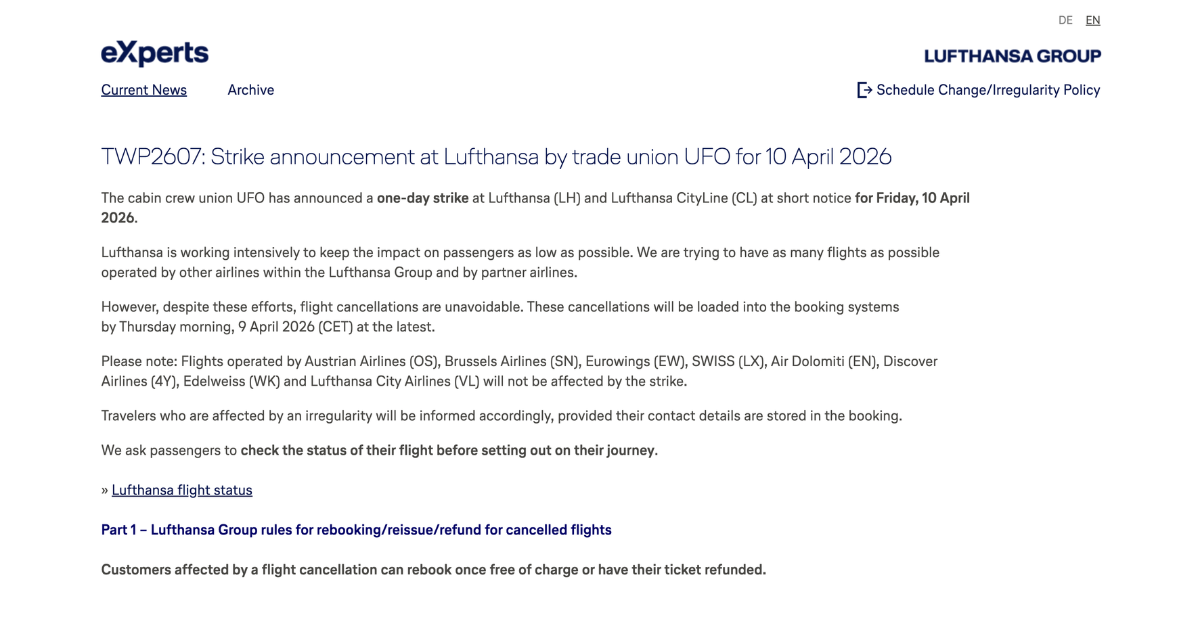Click the bold 'for Friday, 10 April' text
The image size is (1200, 628).
tap(912, 198)
